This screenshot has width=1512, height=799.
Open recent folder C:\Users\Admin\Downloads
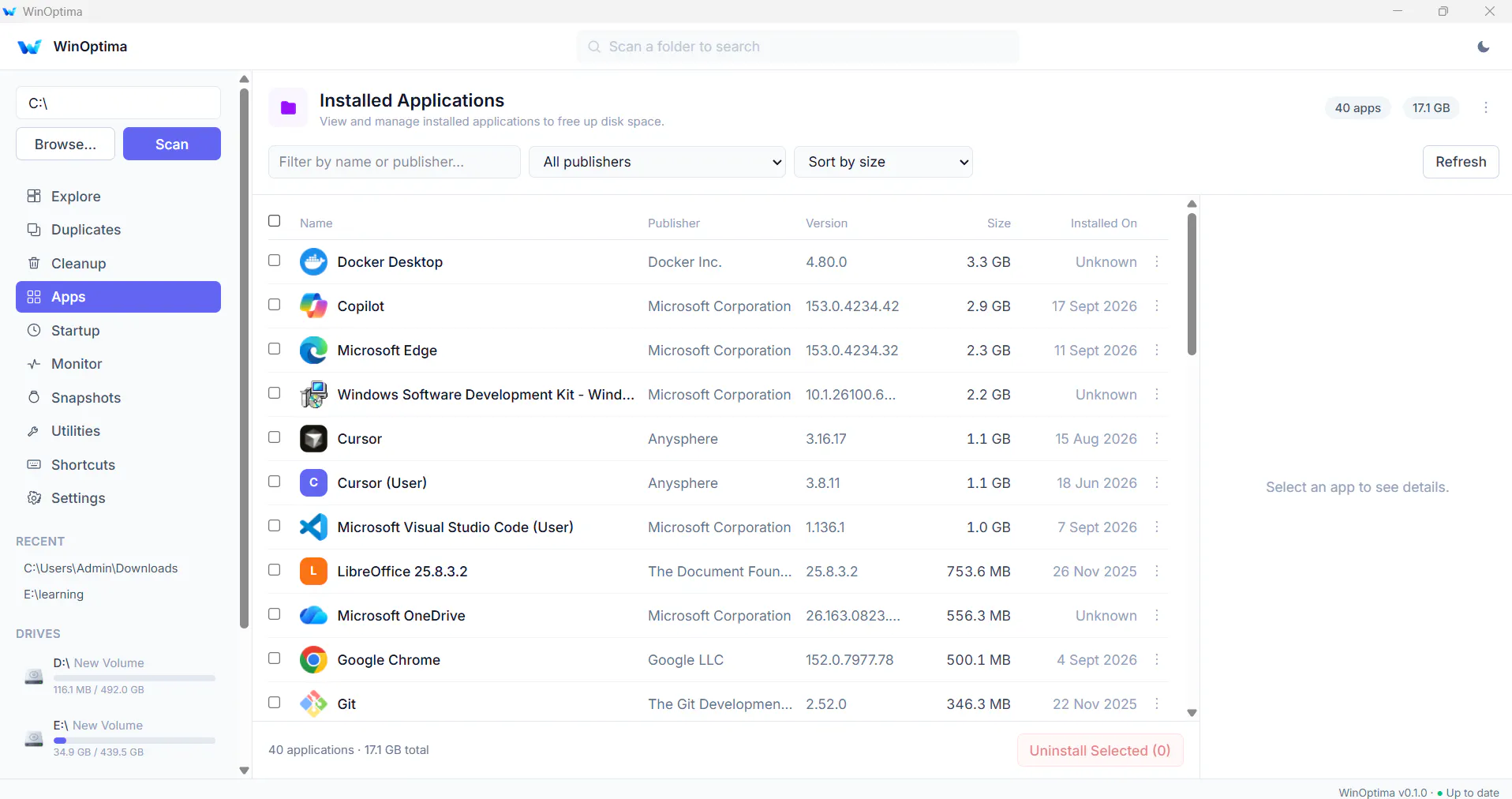coord(101,568)
